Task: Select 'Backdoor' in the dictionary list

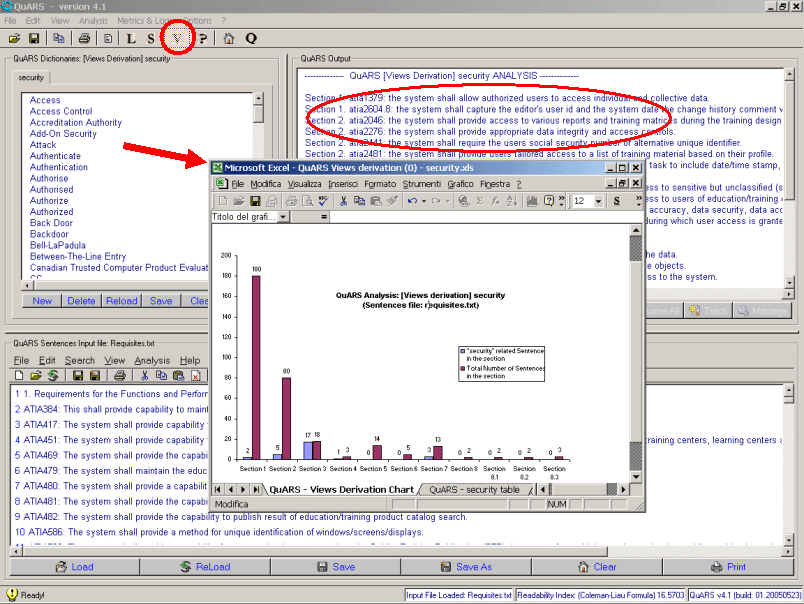Action: 49,234
